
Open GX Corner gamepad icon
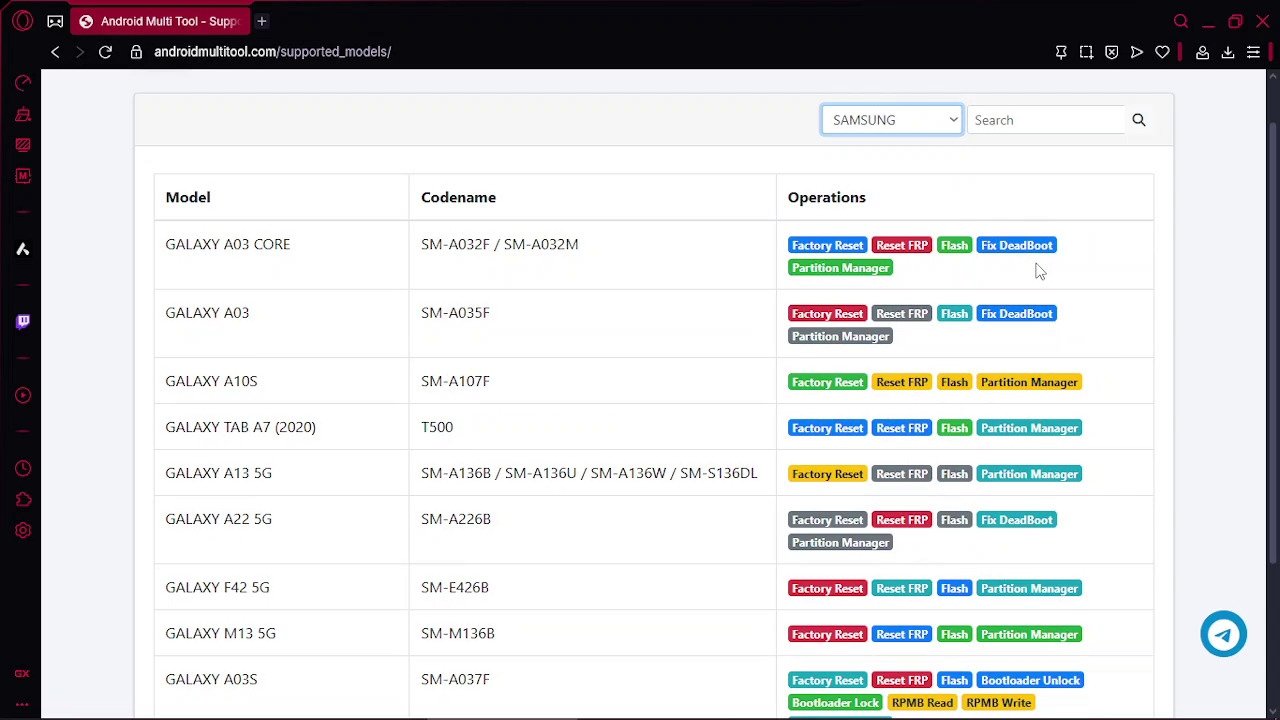pyautogui.click(x=55, y=21)
